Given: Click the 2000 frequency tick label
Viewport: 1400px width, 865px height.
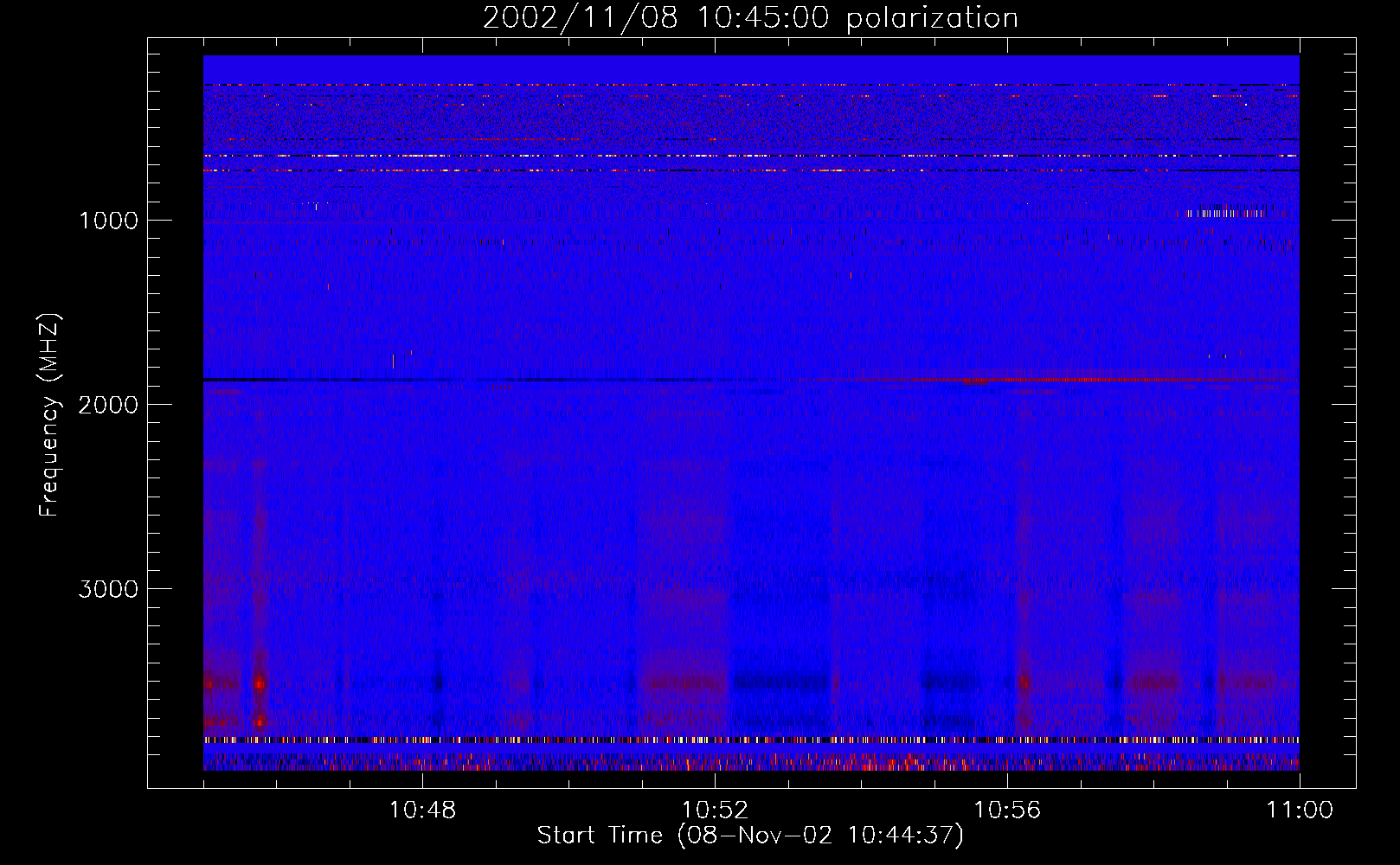Looking at the screenshot, I should click(108, 405).
